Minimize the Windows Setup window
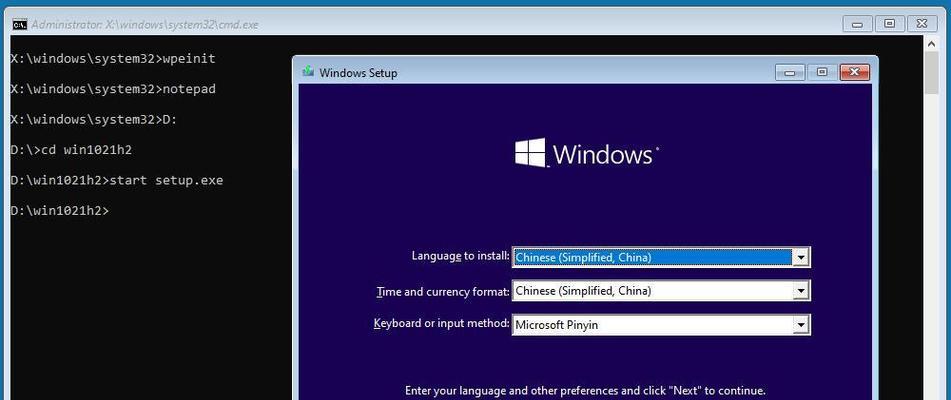This screenshot has width=951, height=400. click(790, 72)
